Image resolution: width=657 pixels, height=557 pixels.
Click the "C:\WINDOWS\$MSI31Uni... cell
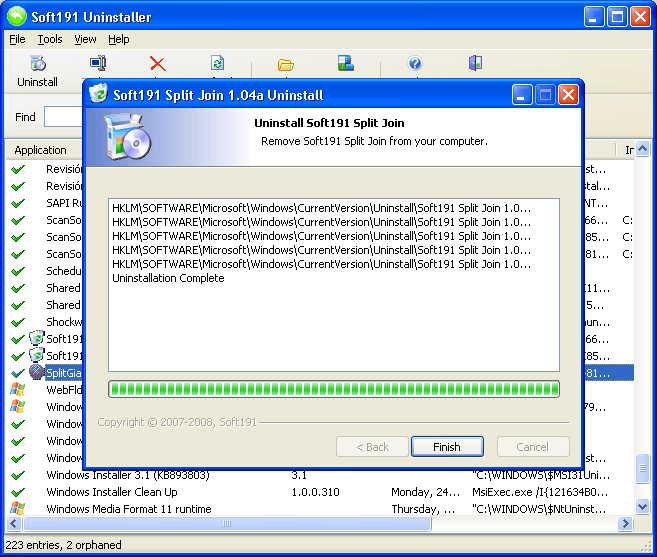[541, 475]
